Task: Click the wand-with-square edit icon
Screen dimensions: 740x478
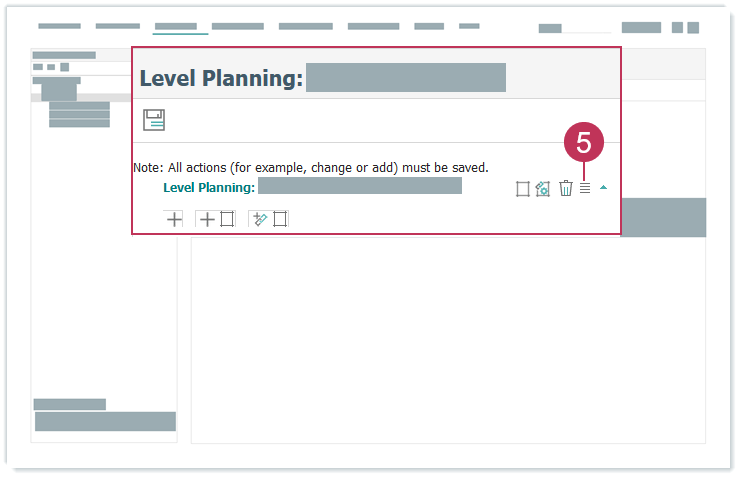Action: click(x=269, y=219)
